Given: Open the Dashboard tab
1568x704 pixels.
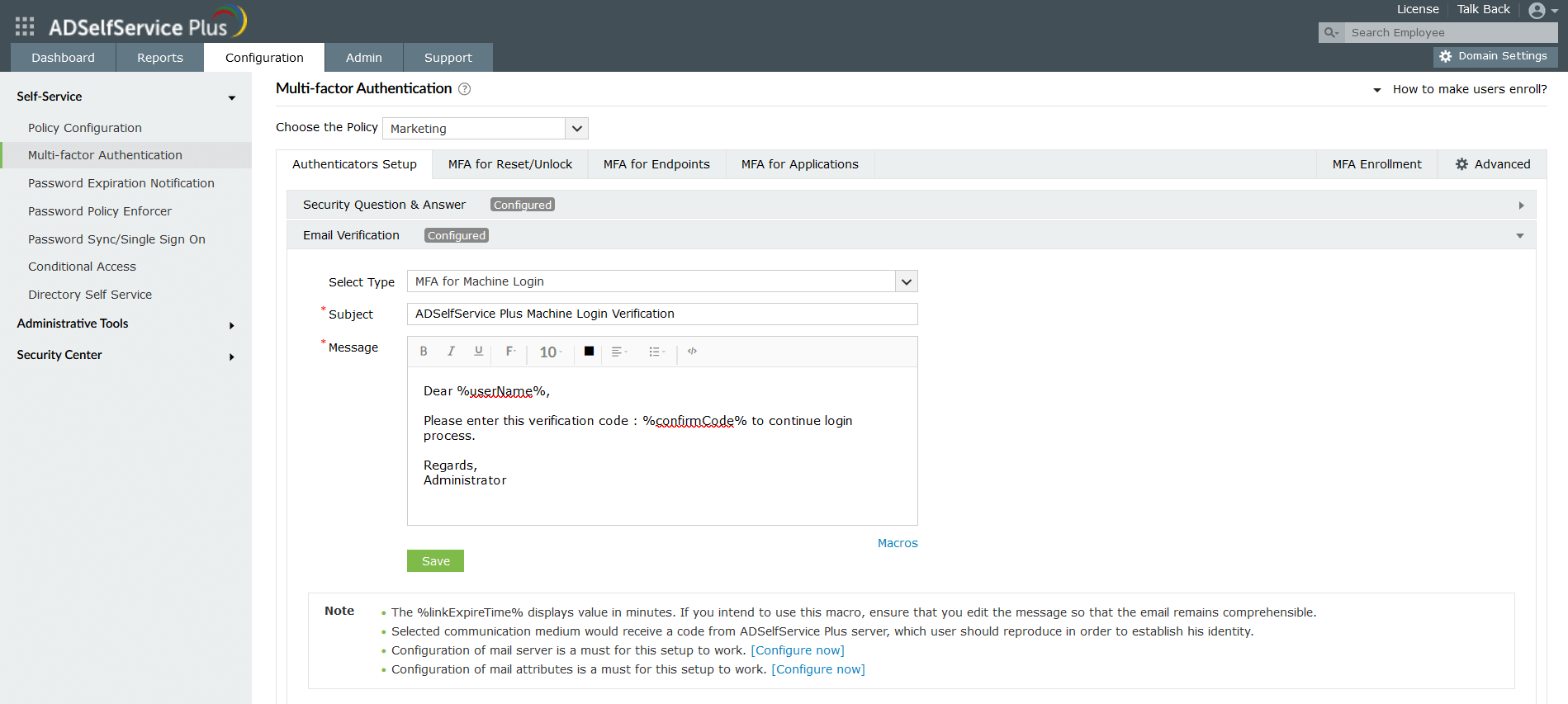Looking at the screenshot, I should (x=63, y=58).
